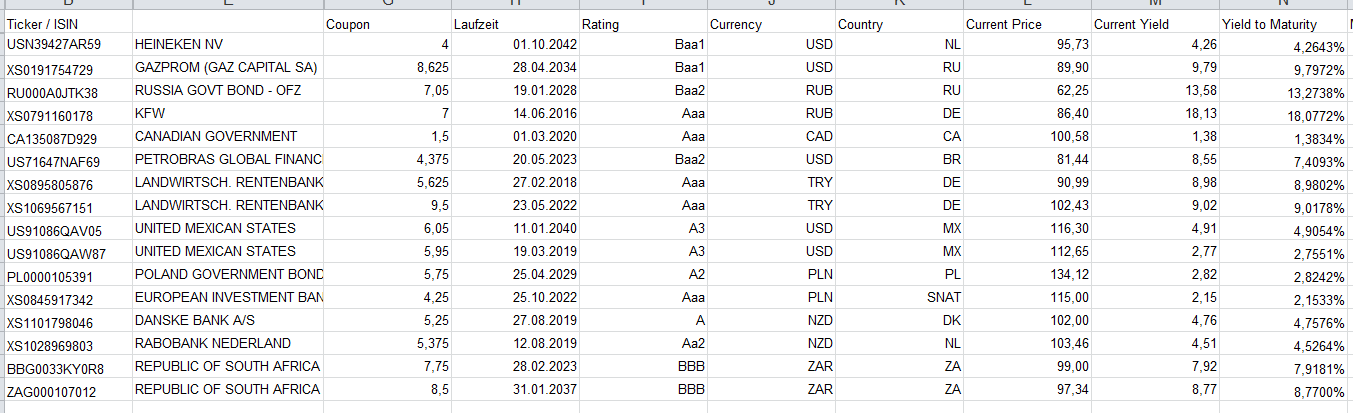Select the KFW bond name cell
1353x413 pixels.
tap(227, 114)
